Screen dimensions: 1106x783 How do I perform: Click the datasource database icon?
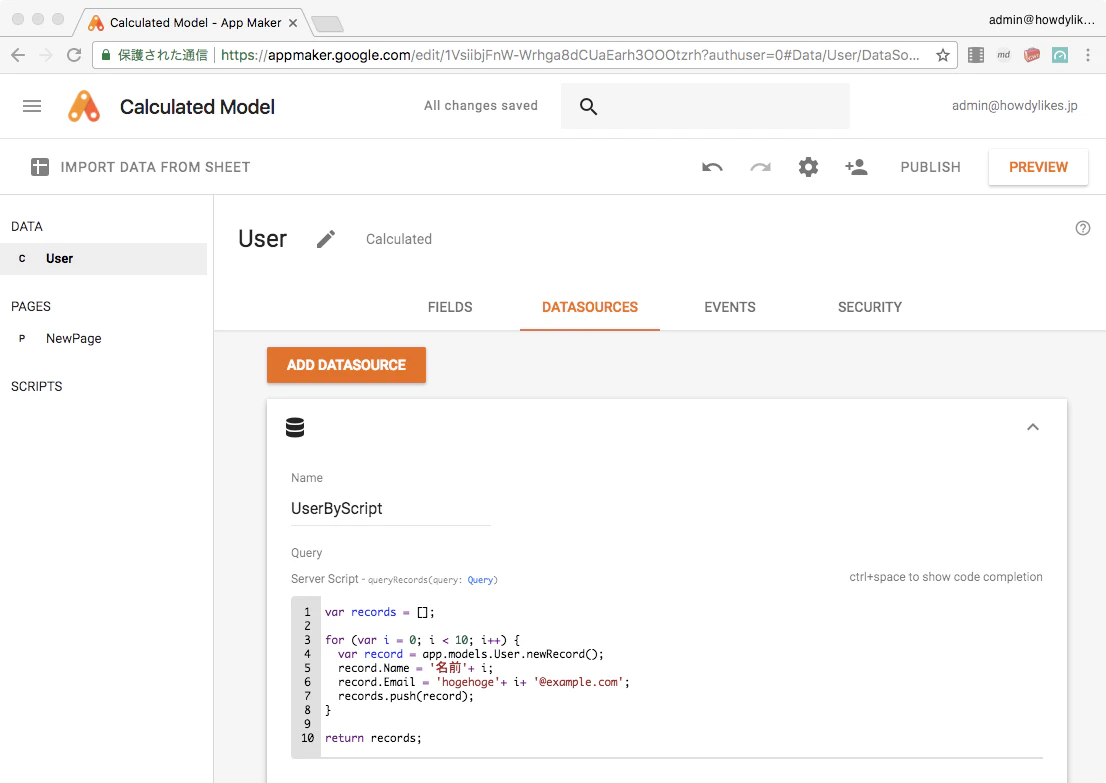point(295,427)
